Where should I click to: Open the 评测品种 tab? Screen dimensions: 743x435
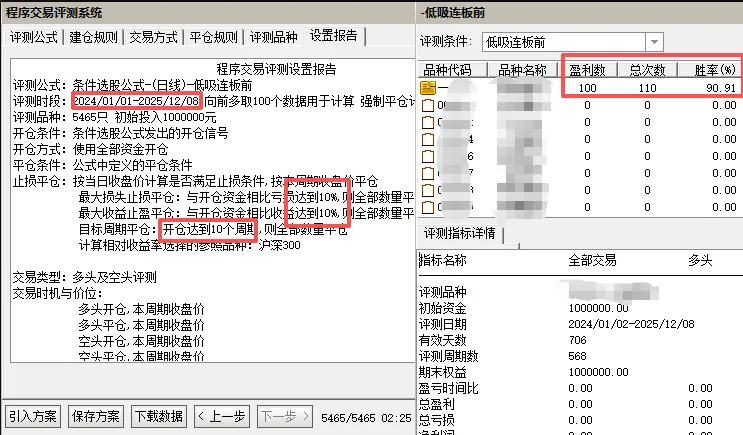[x=273, y=37]
